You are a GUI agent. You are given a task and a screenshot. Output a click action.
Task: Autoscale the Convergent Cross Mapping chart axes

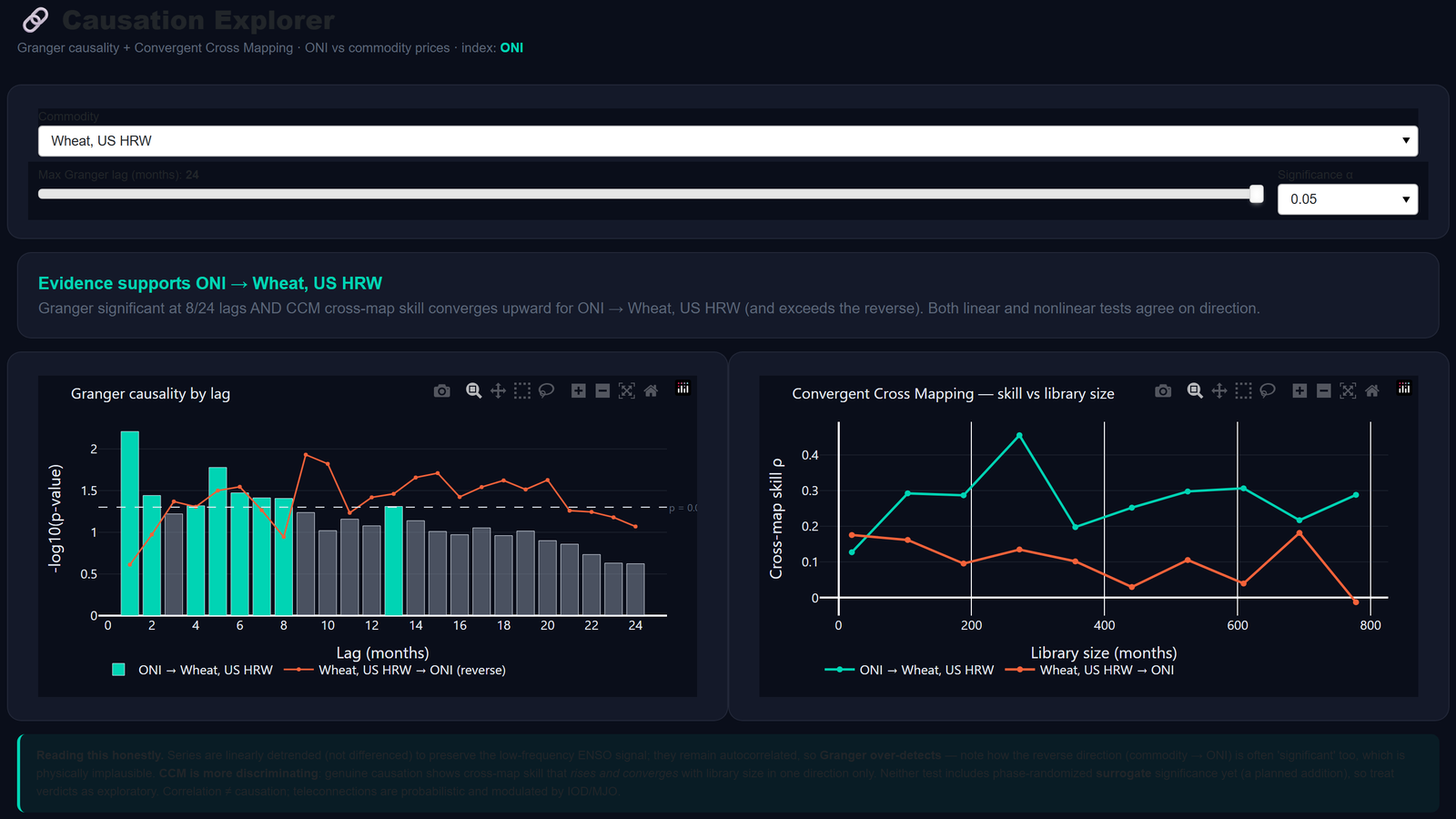point(1348,390)
